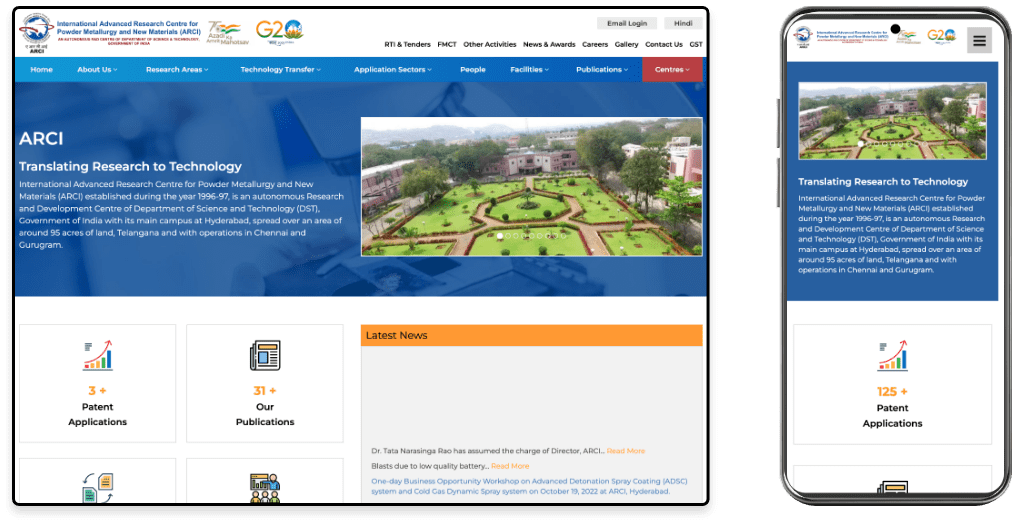1012x524 pixels.
Task: Expand Centres dropdown menu
Action: [x=673, y=70]
